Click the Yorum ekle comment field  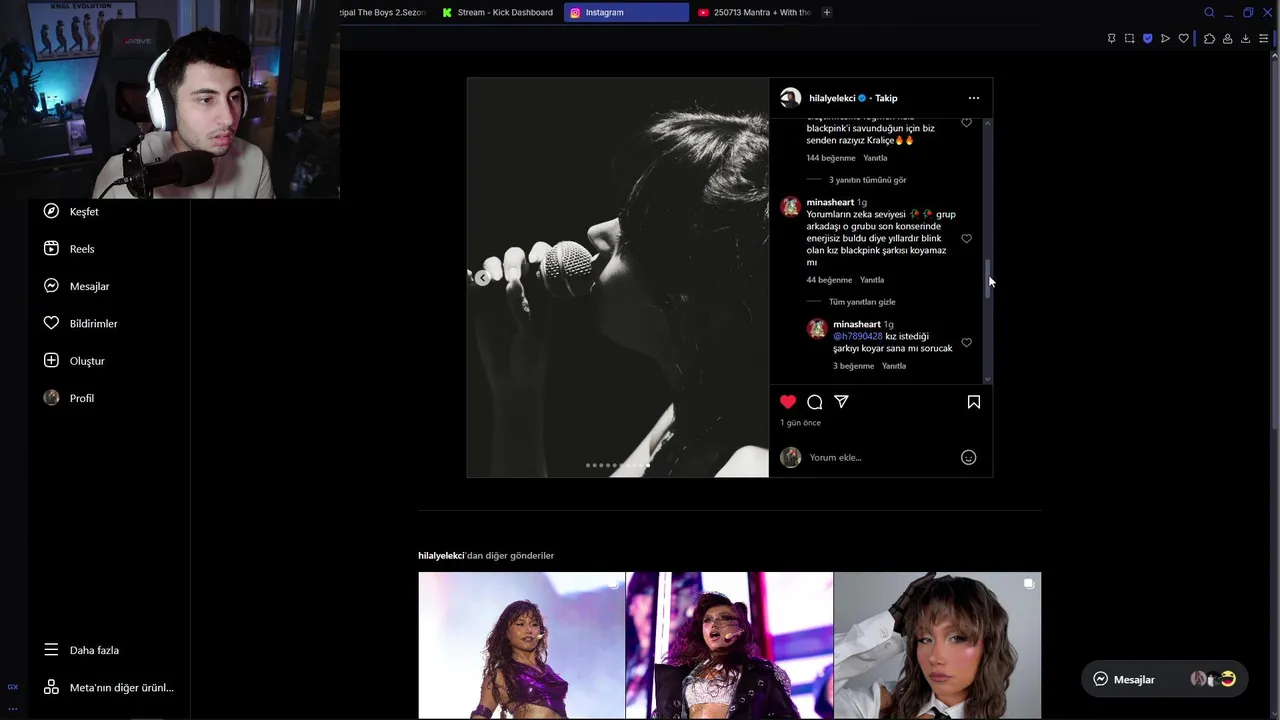point(880,457)
